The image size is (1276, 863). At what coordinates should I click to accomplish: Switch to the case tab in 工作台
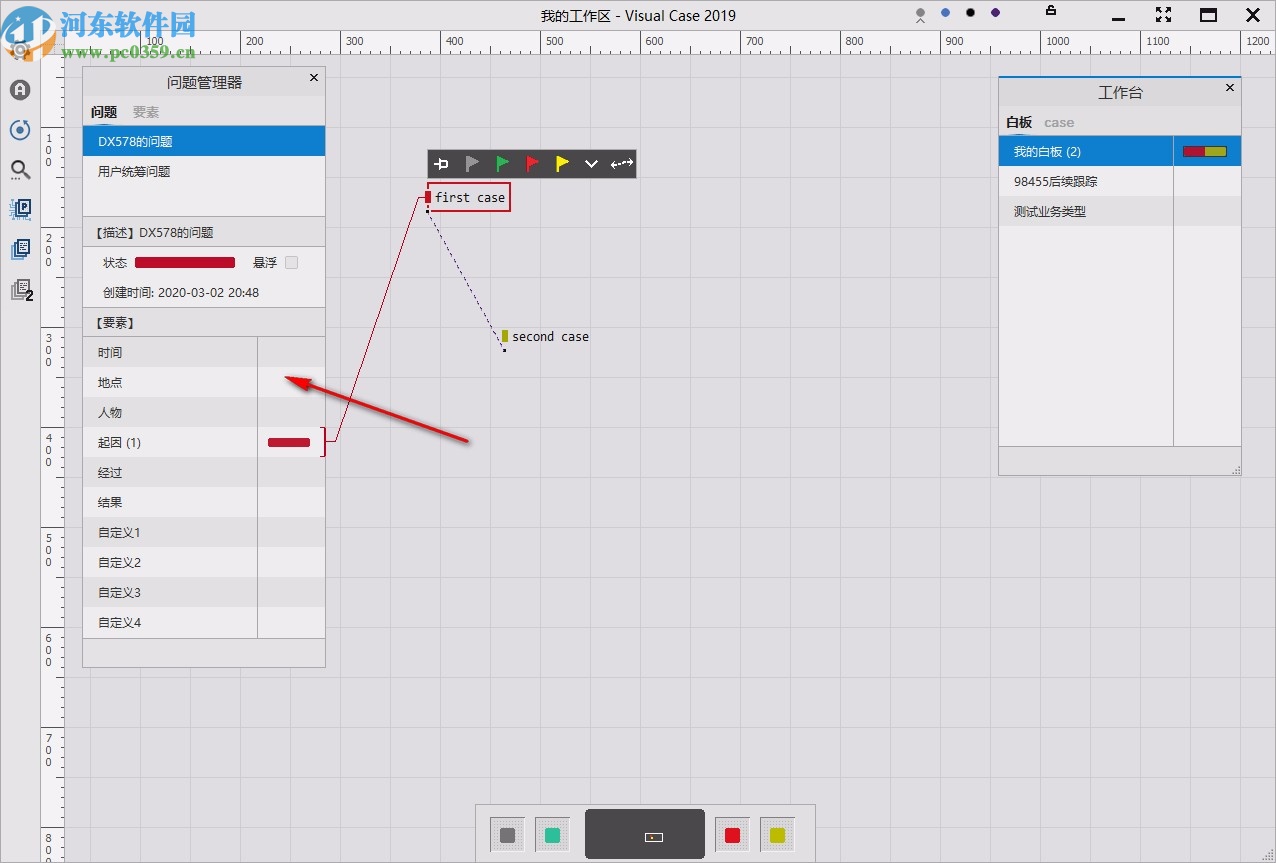point(1059,122)
